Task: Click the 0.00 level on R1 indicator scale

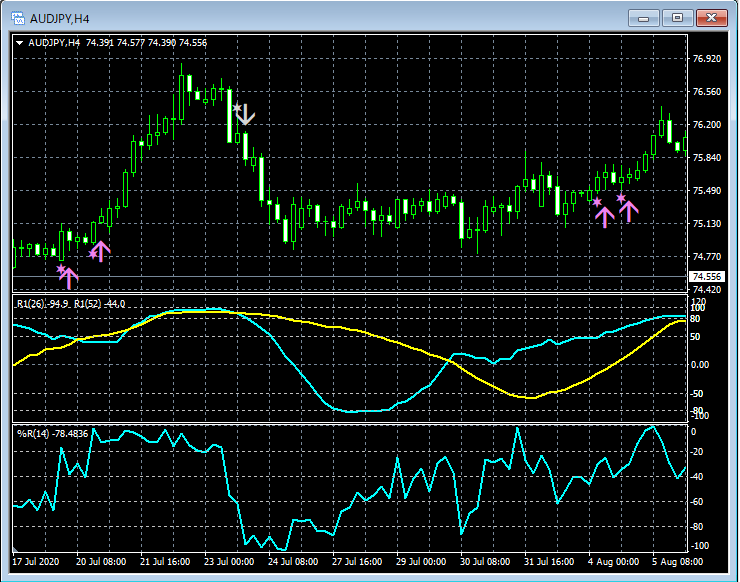Action: pyautogui.click(x=699, y=365)
